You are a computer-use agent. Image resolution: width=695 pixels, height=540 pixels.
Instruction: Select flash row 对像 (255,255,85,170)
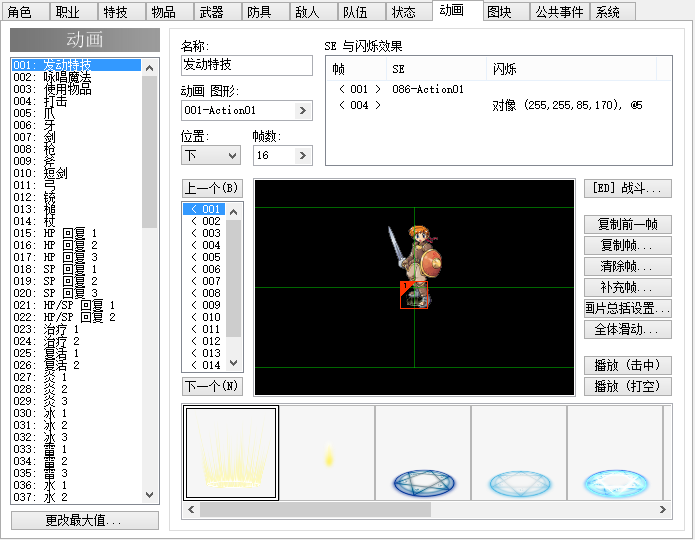coord(499,105)
